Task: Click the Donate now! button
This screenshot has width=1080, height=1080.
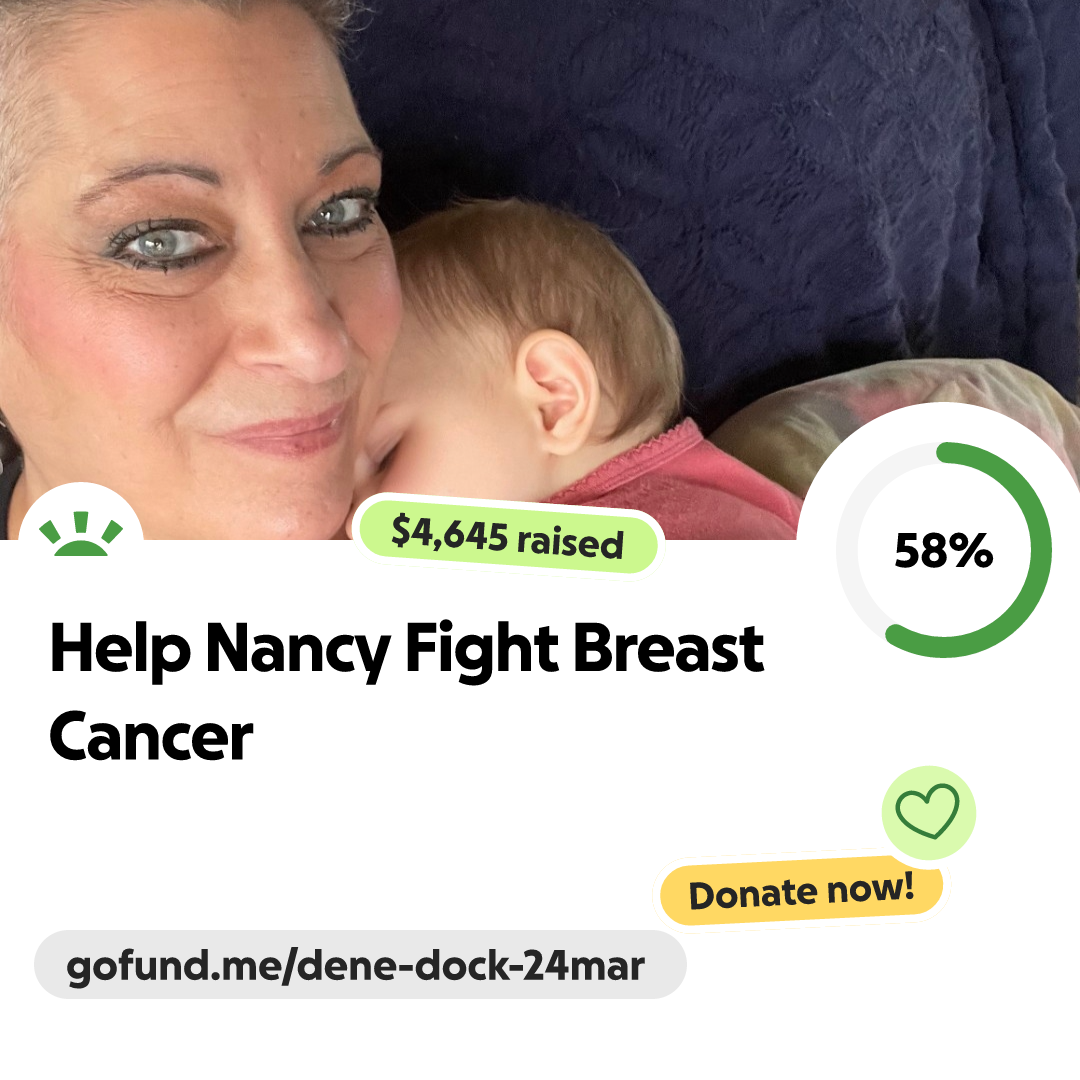Action: pos(801,892)
